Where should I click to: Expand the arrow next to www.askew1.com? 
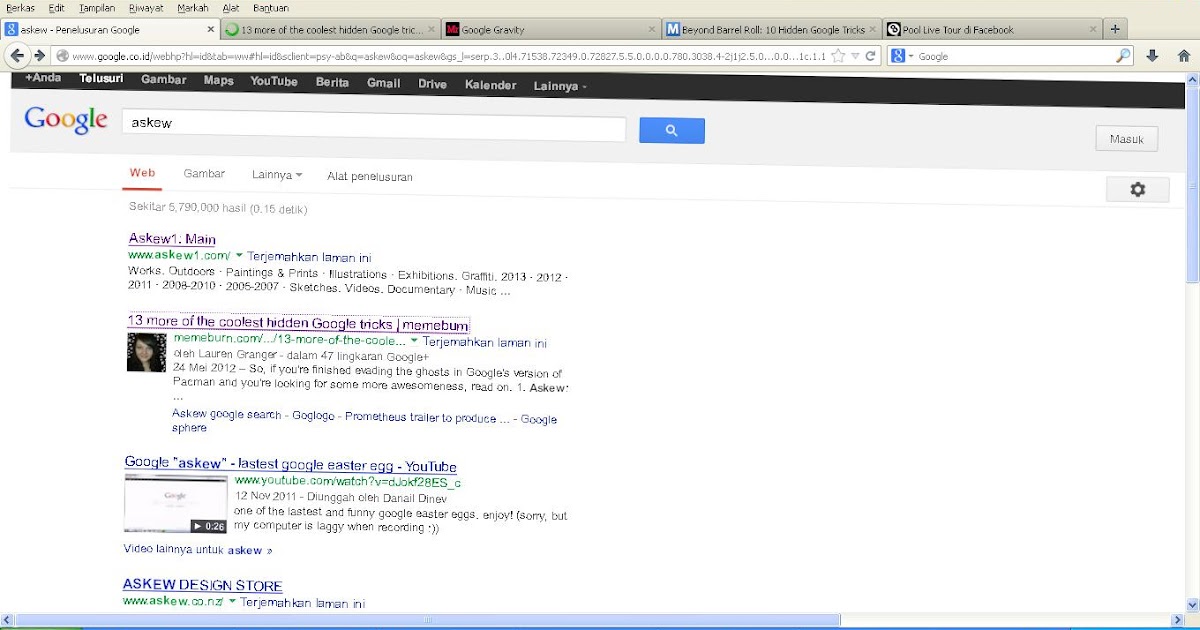(239, 256)
